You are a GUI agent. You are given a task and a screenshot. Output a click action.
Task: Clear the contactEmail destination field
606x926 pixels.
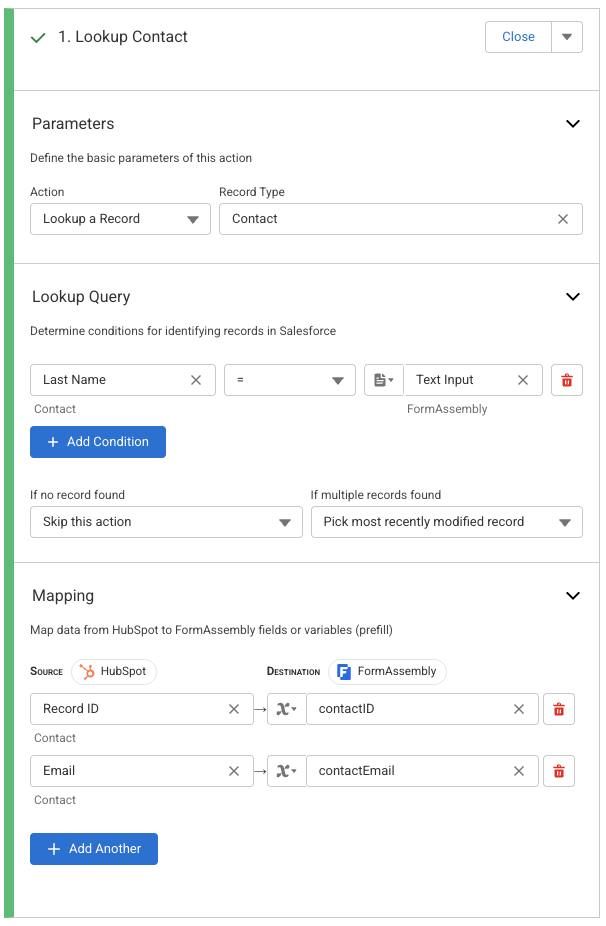pos(519,771)
